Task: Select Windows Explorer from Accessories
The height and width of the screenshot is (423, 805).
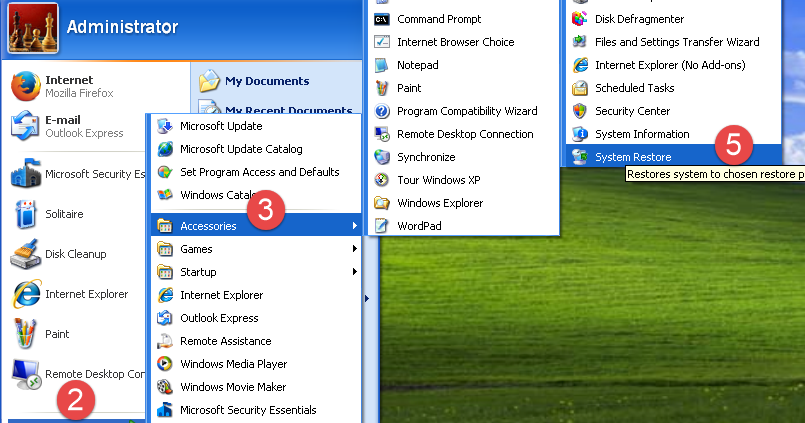Action: pyautogui.click(x=464, y=203)
